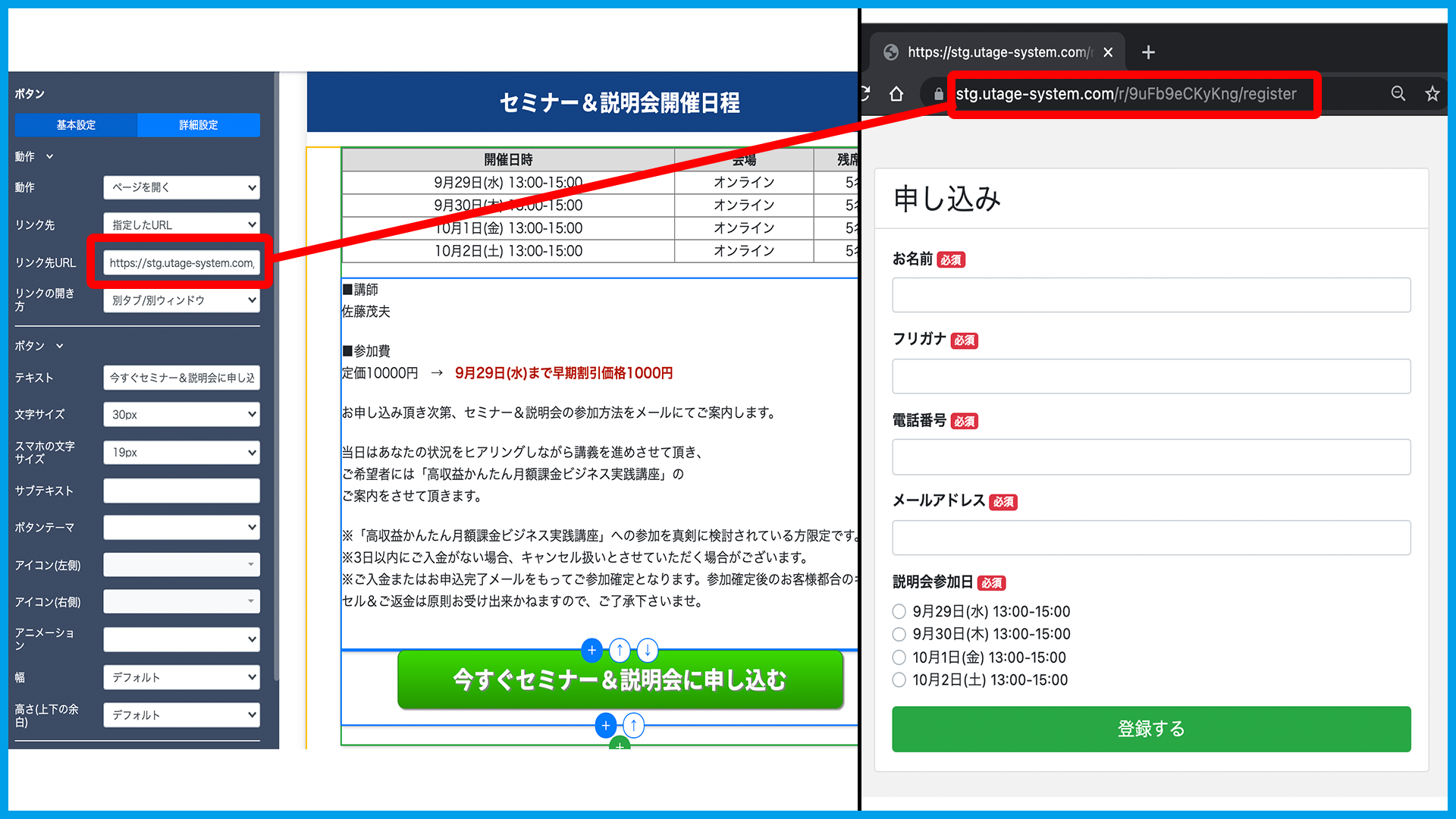Click the blue plus icon below the green button
This screenshot has height=819, width=1456.
click(605, 726)
